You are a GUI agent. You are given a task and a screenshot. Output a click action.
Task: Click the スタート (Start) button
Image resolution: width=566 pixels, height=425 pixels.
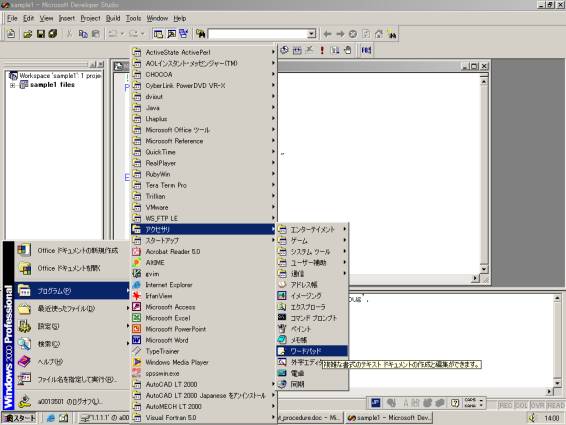coord(20,418)
